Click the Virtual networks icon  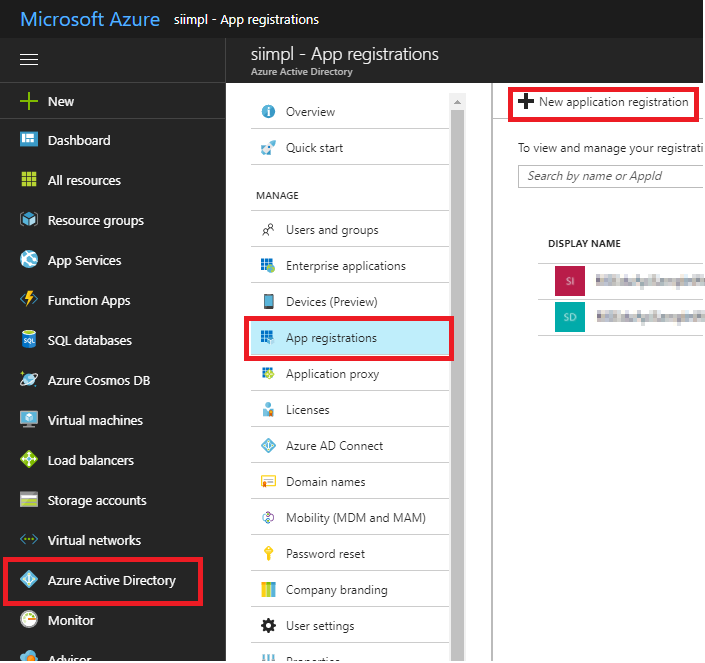(29, 539)
